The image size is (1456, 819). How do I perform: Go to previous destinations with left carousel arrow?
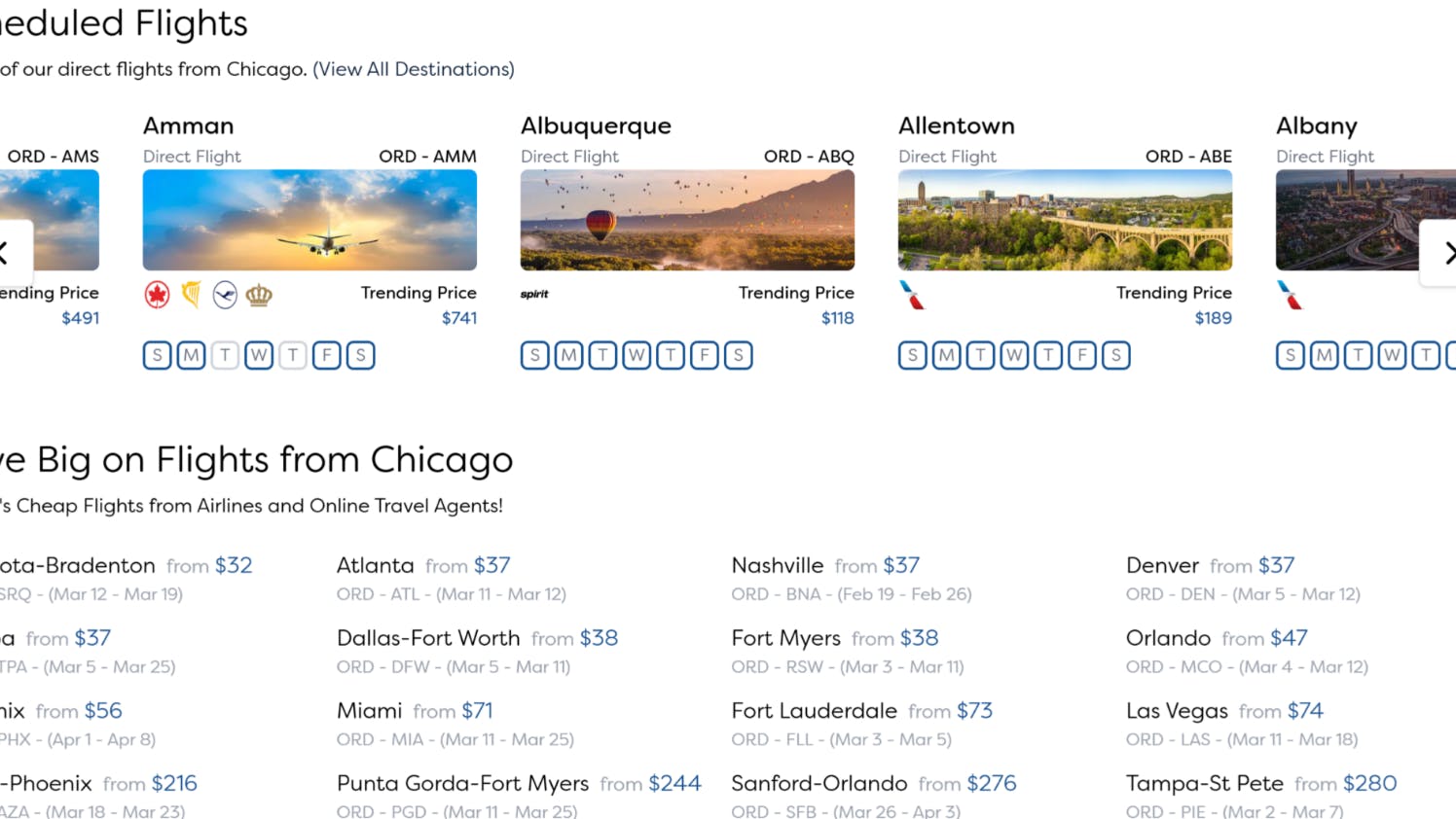(12, 253)
